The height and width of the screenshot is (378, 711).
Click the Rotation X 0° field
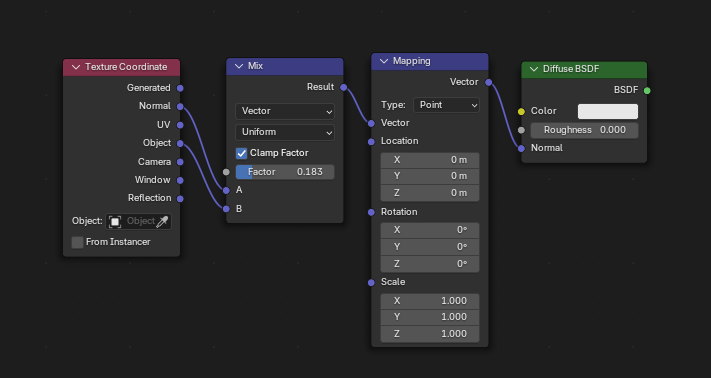pyautogui.click(x=430, y=230)
